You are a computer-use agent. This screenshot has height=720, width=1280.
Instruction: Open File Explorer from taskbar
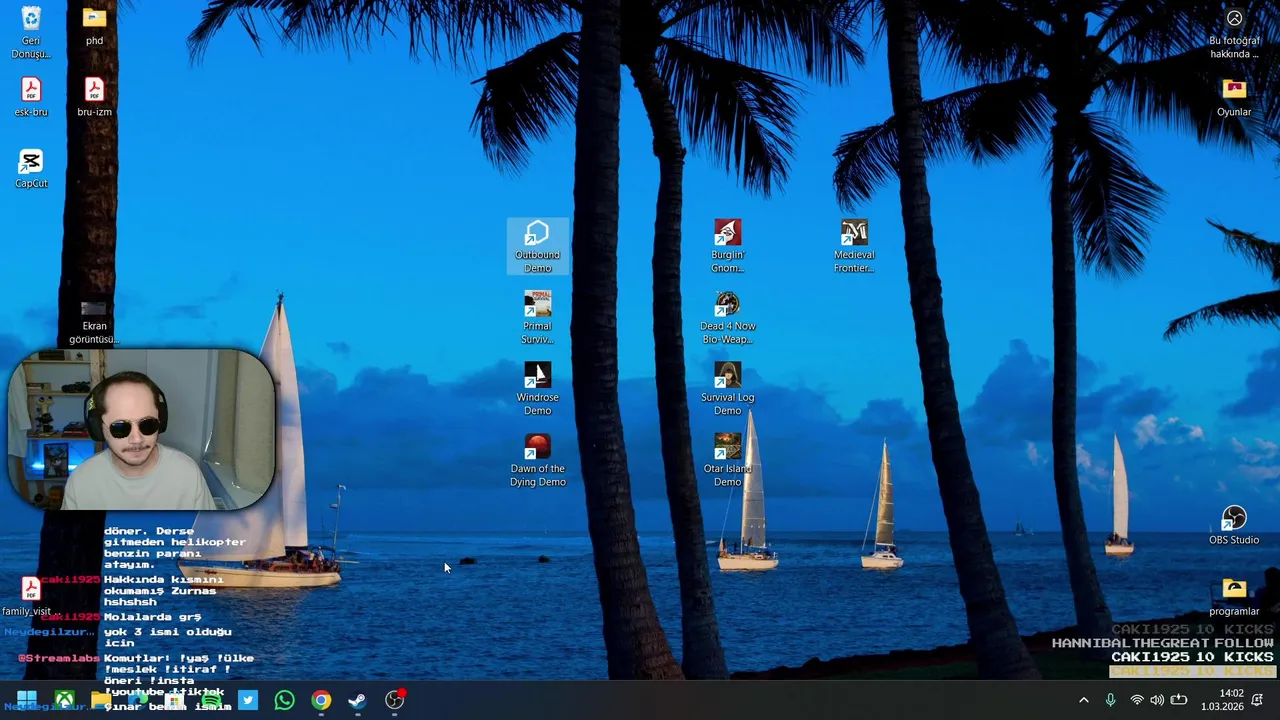tap(101, 700)
